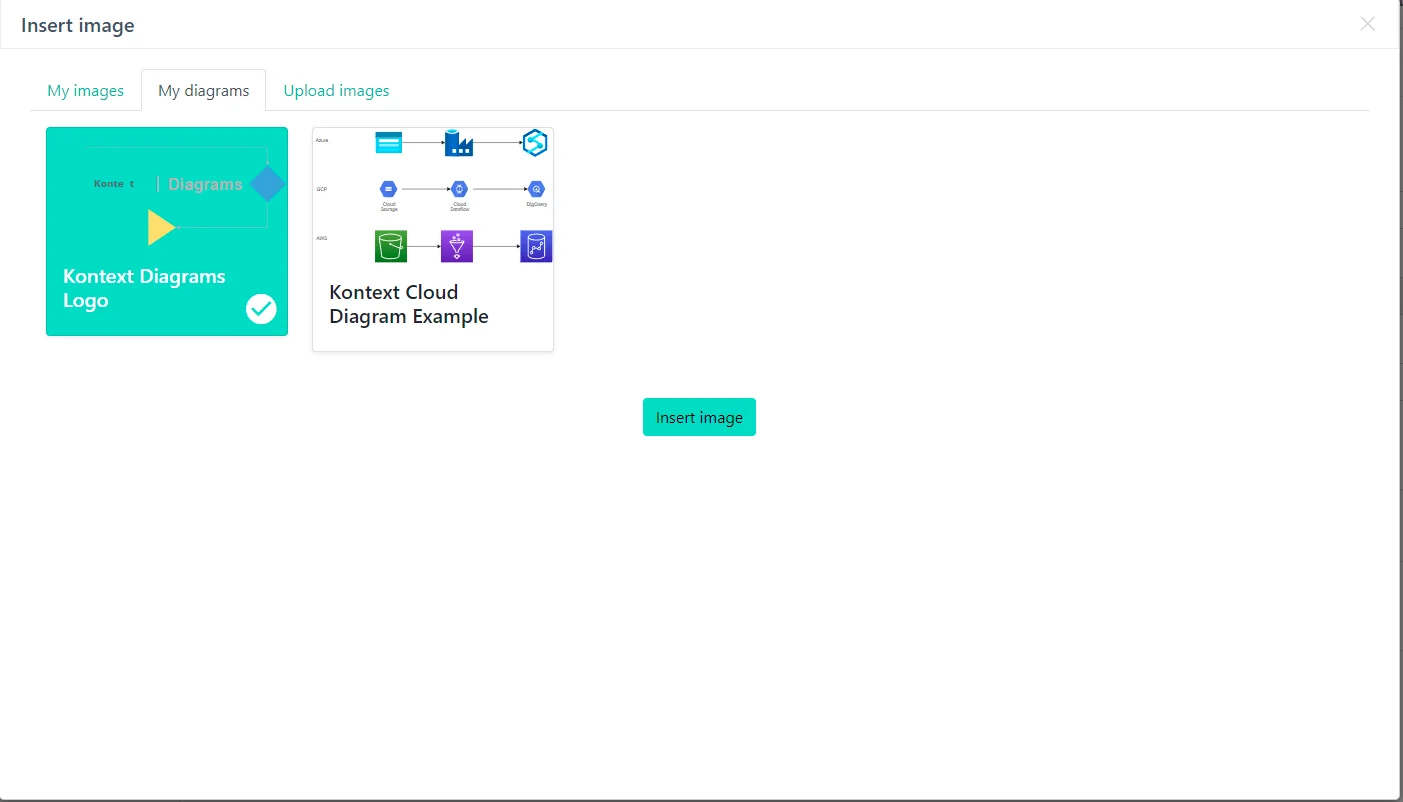Screen dimensions: 1403x802
Task: Click the Azure storage icon in diagram thumbnail
Action: click(388, 143)
